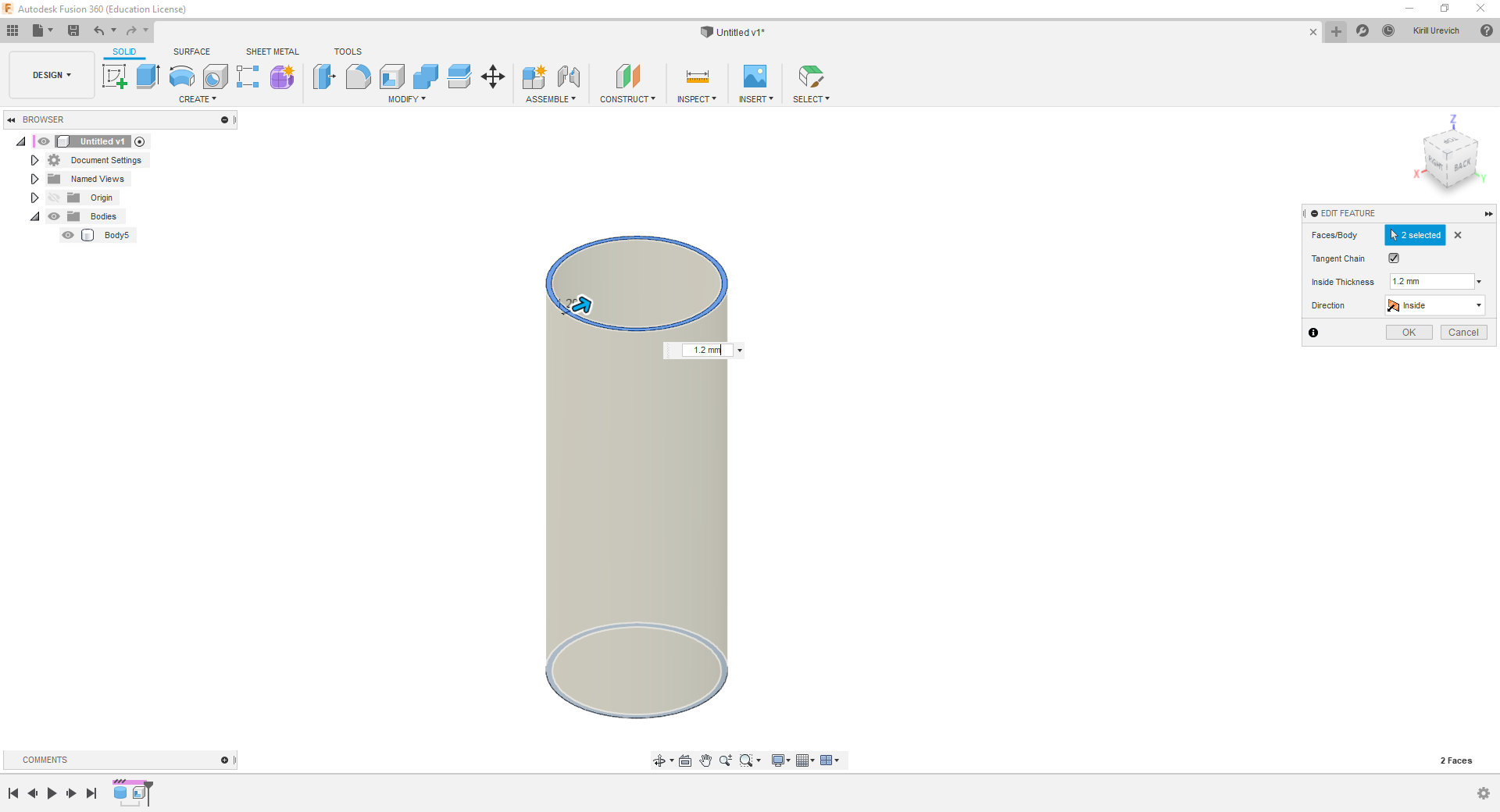Open the Measure tool under Inspect

pos(697,77)
